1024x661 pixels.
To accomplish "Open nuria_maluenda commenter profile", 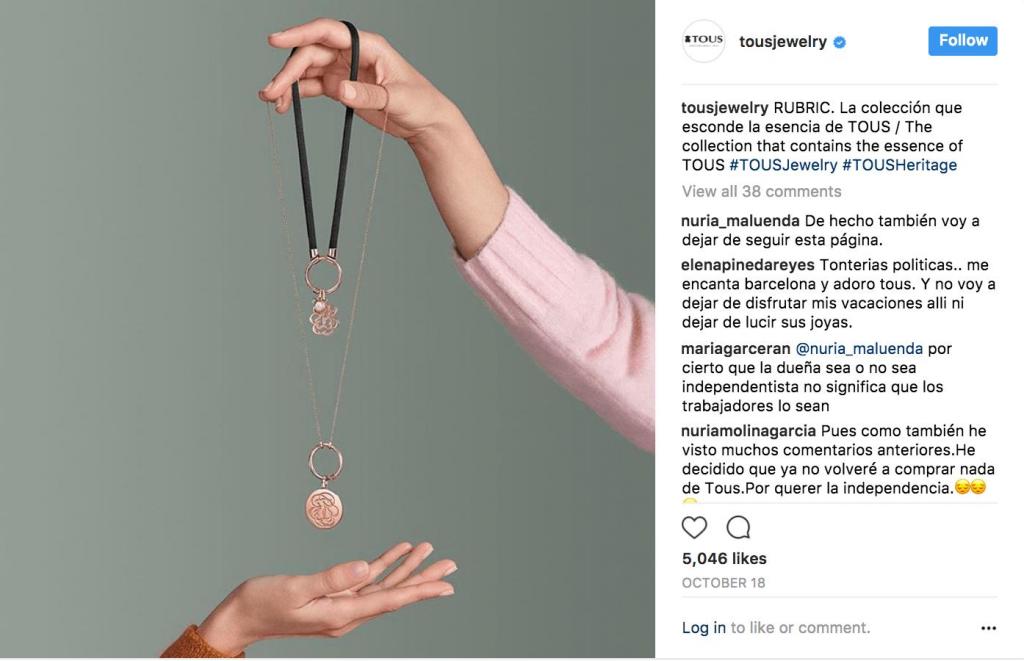I will click(740, 221).
